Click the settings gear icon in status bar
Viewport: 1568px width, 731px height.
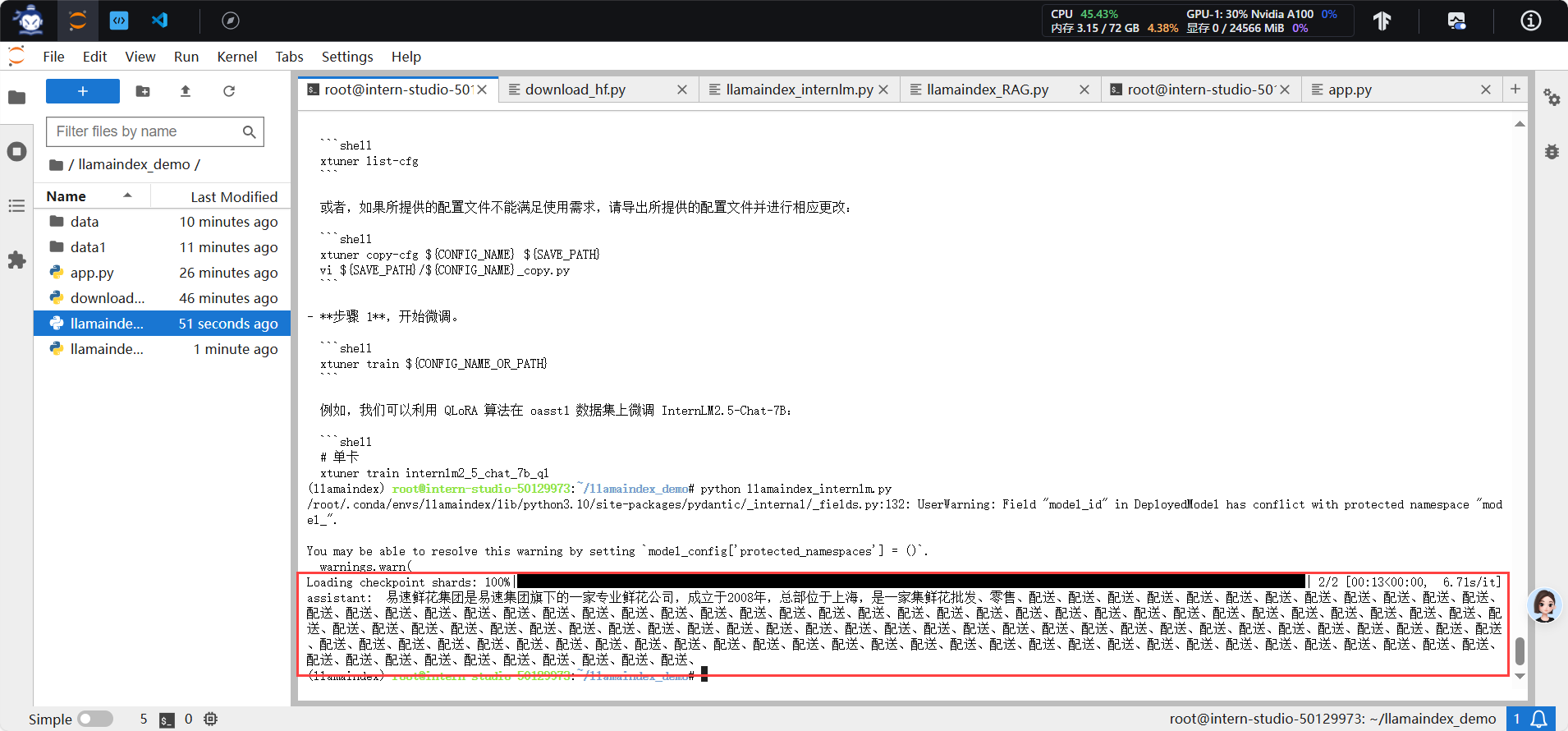click(211, 720)
